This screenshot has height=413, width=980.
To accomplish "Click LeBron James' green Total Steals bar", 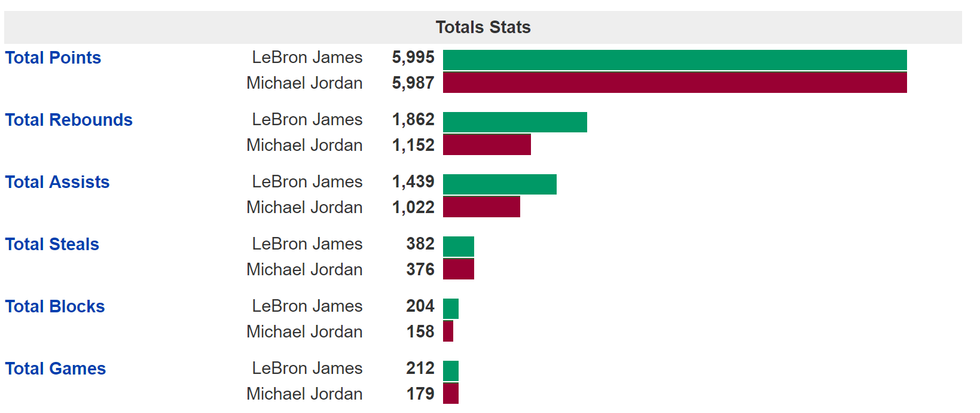I will 458,246.
